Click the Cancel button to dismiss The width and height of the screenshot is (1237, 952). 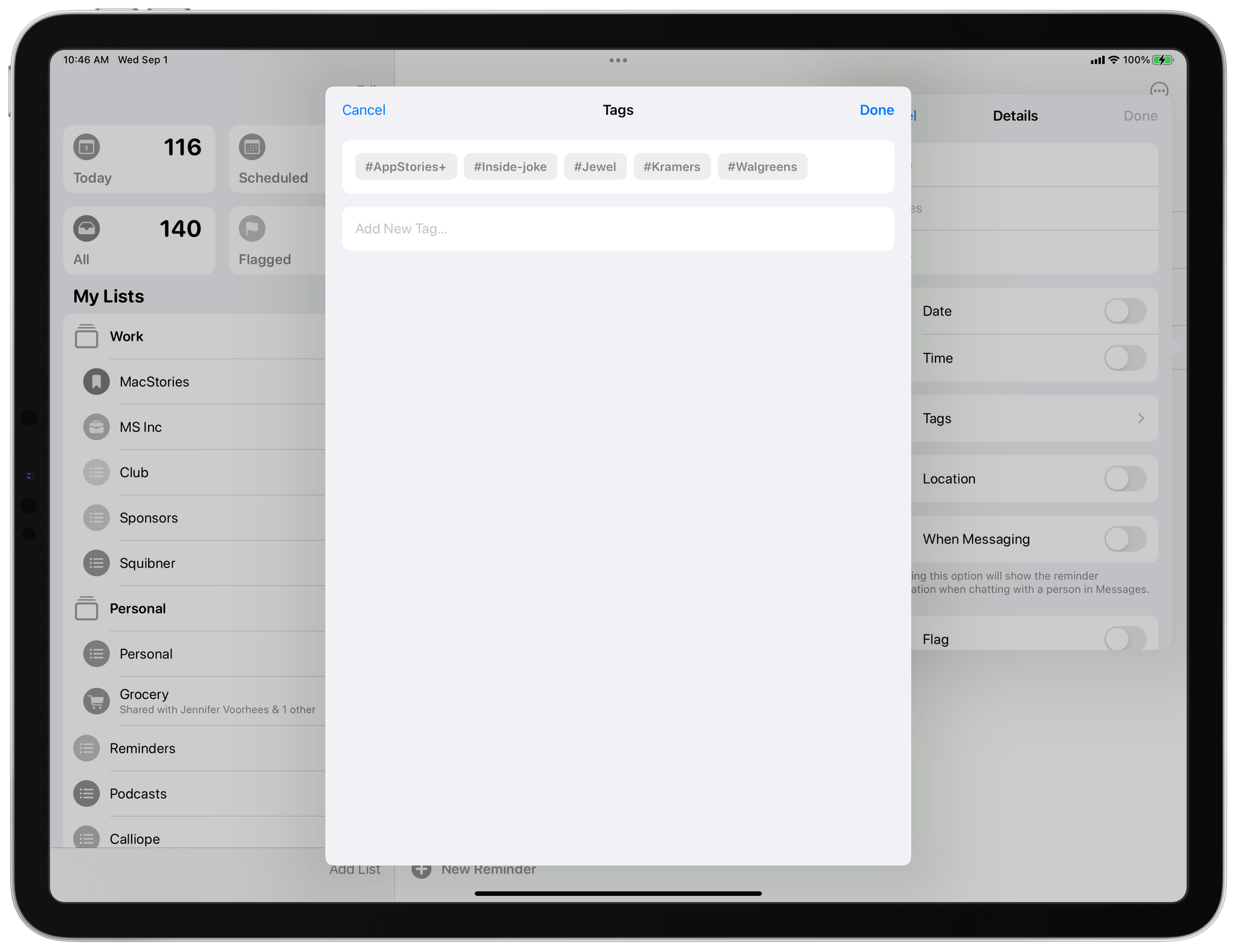click(364, 110)
